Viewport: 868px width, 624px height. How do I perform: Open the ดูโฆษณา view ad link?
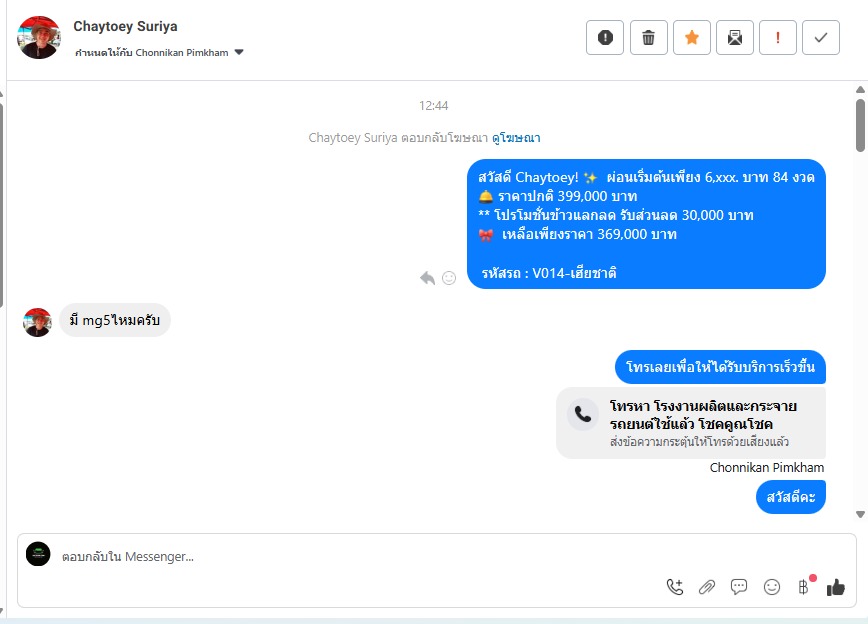click(516, 137)
